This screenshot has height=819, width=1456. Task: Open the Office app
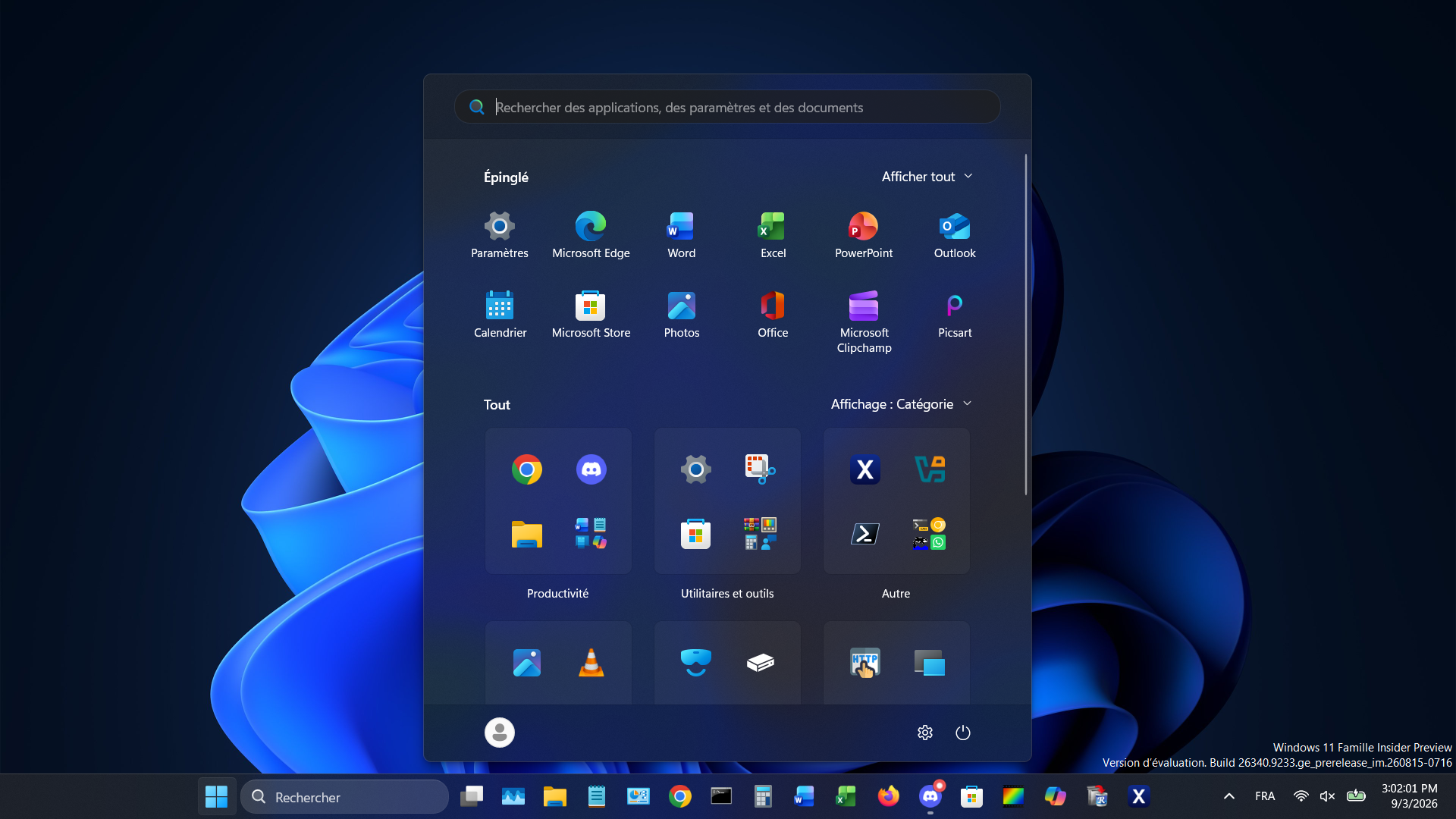[773, 315]
